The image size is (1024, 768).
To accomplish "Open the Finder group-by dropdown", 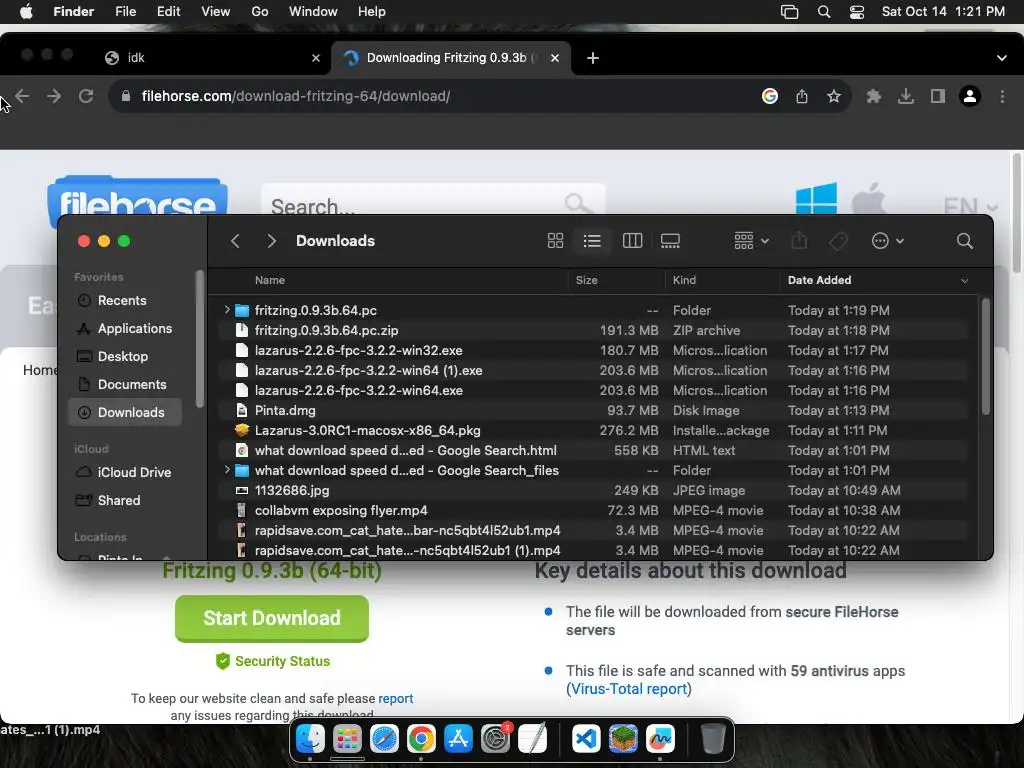I will pyautogui.click(x=751, y=241).
